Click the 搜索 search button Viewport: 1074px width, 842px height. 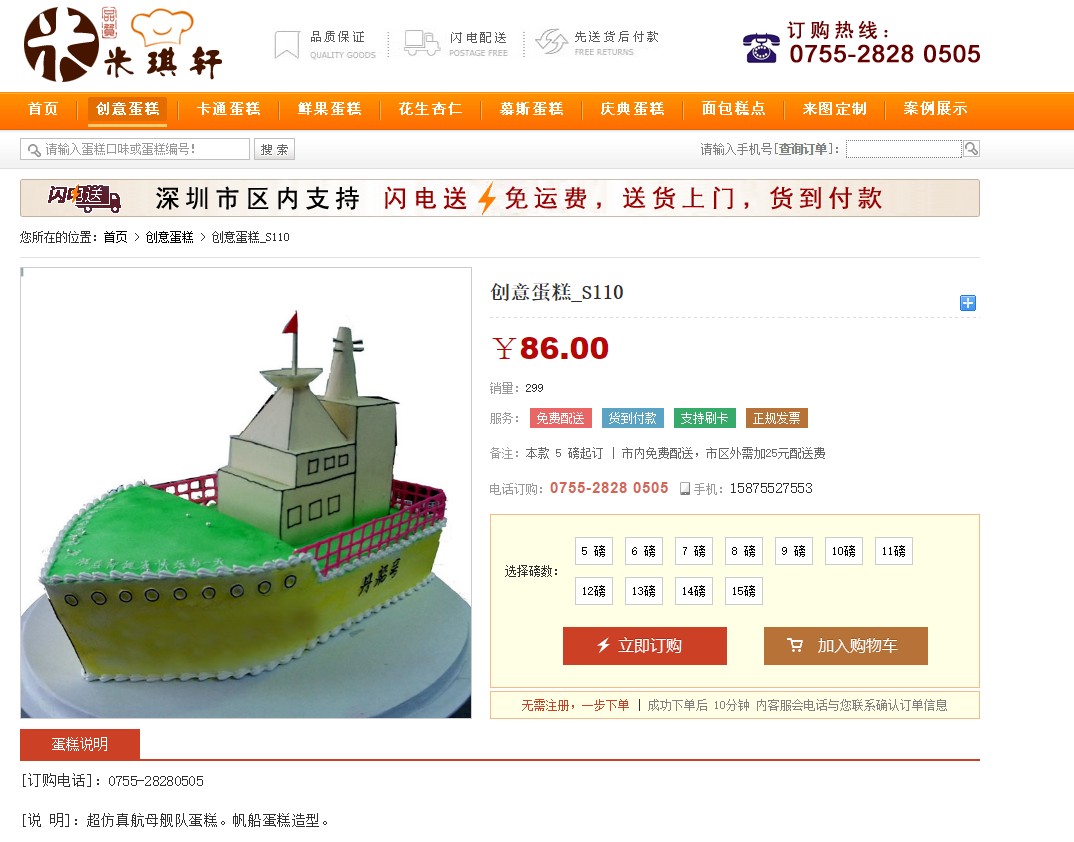tap(274, 149)
